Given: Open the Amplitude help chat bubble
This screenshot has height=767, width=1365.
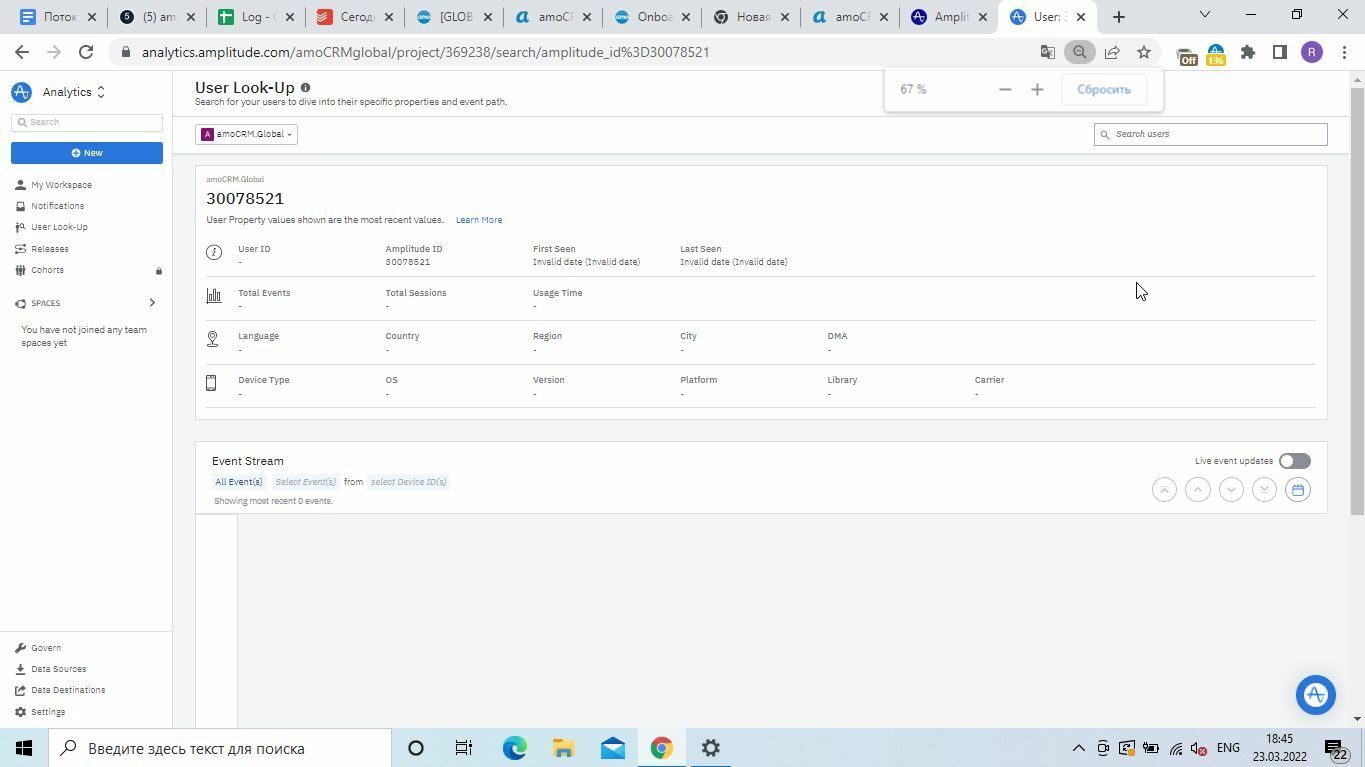Looking at the screenshot, I should 1315,694.
